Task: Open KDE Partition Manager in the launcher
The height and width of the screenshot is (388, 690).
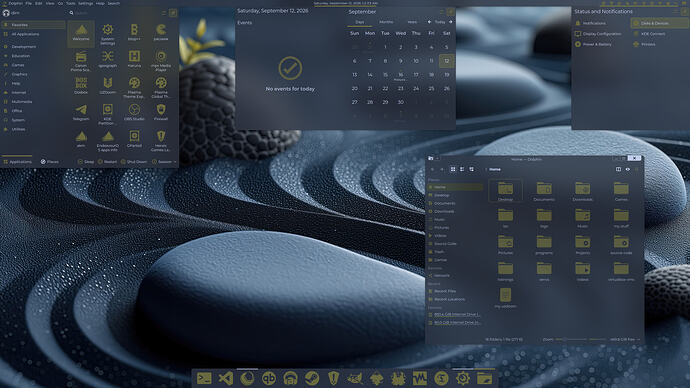Action: pos(107,113)
